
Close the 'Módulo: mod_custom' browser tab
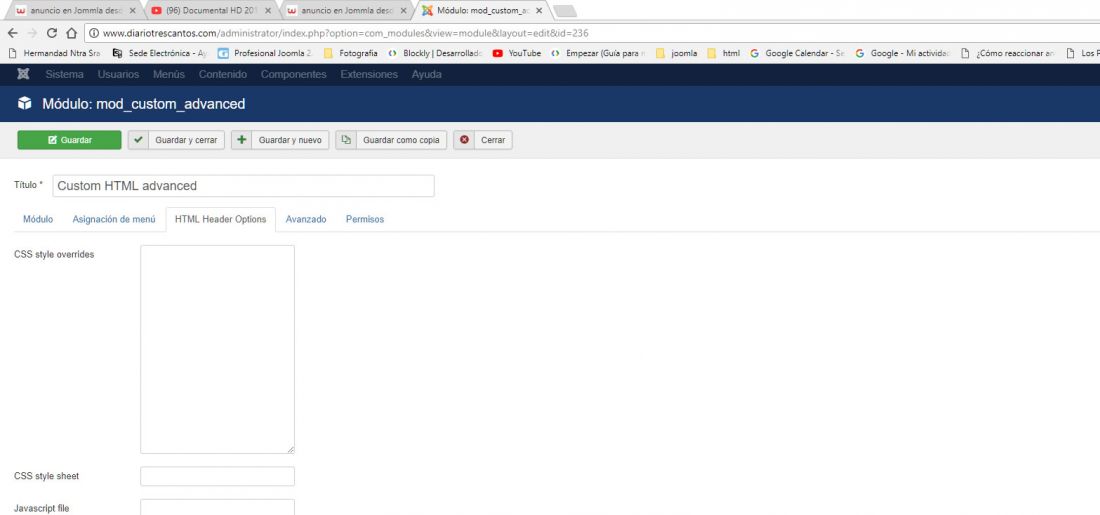(538, 11)
